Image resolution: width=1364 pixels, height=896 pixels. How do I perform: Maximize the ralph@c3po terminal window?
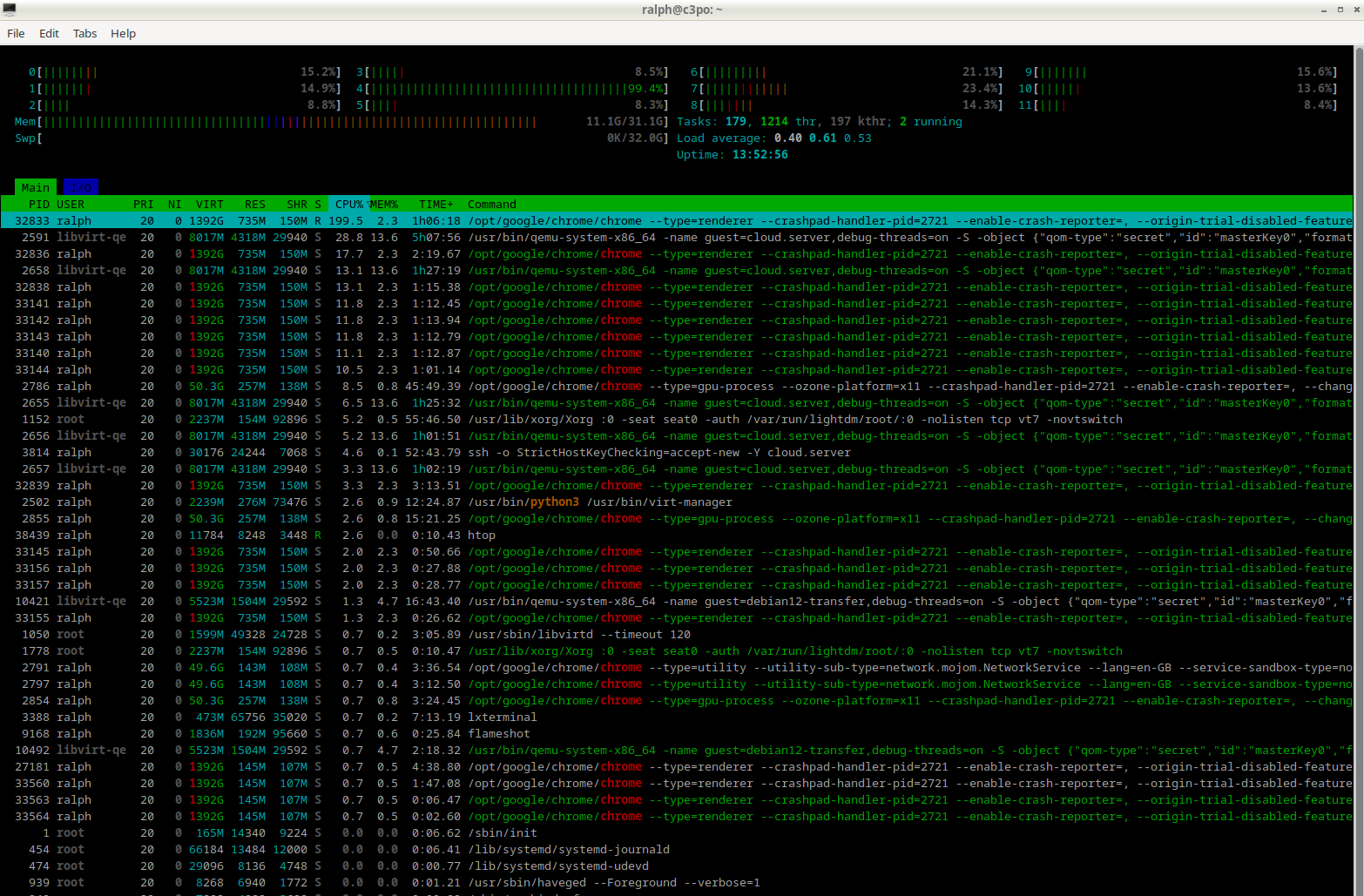[1340, 10]
